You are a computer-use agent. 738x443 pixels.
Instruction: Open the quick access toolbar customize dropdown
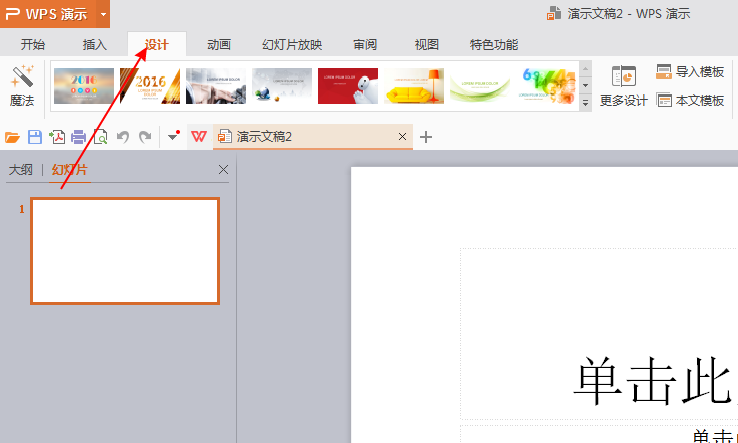(x=173, y=137)
